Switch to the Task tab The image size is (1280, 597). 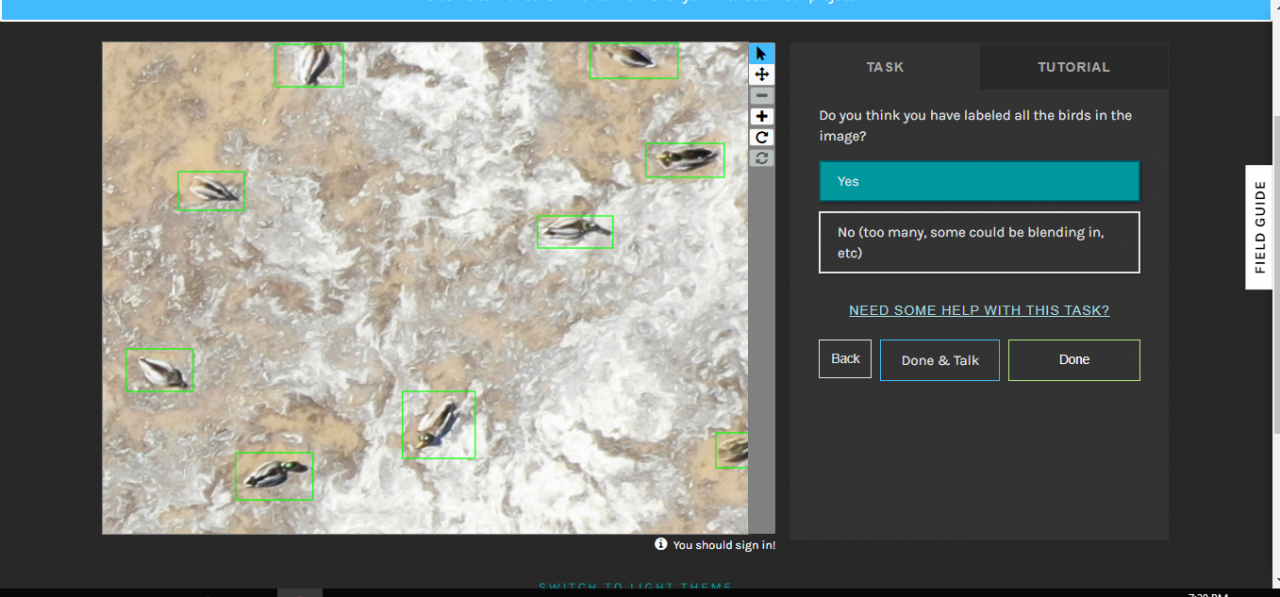pyautogui.click(x=885, y=67)
